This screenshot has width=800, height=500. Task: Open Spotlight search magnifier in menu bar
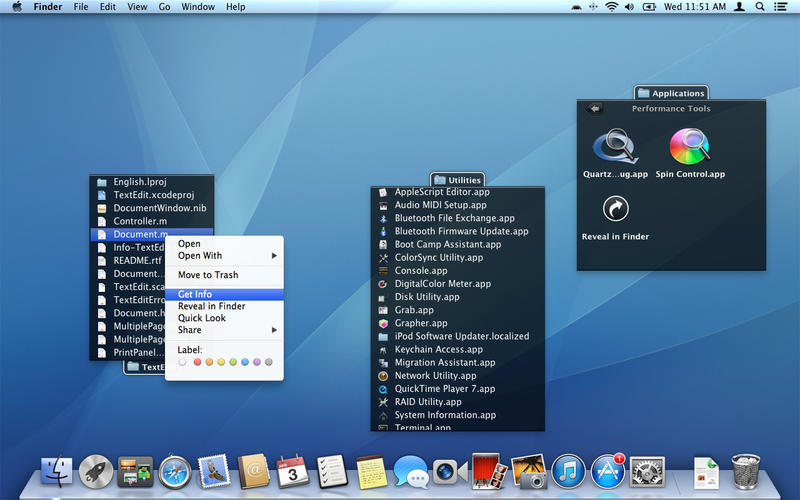[760, 7]
